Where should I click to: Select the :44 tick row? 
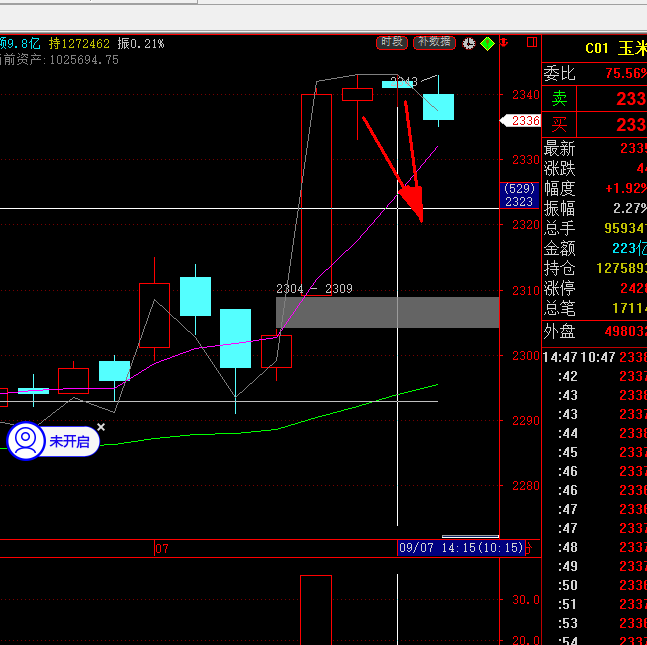(x=595, y=433)
